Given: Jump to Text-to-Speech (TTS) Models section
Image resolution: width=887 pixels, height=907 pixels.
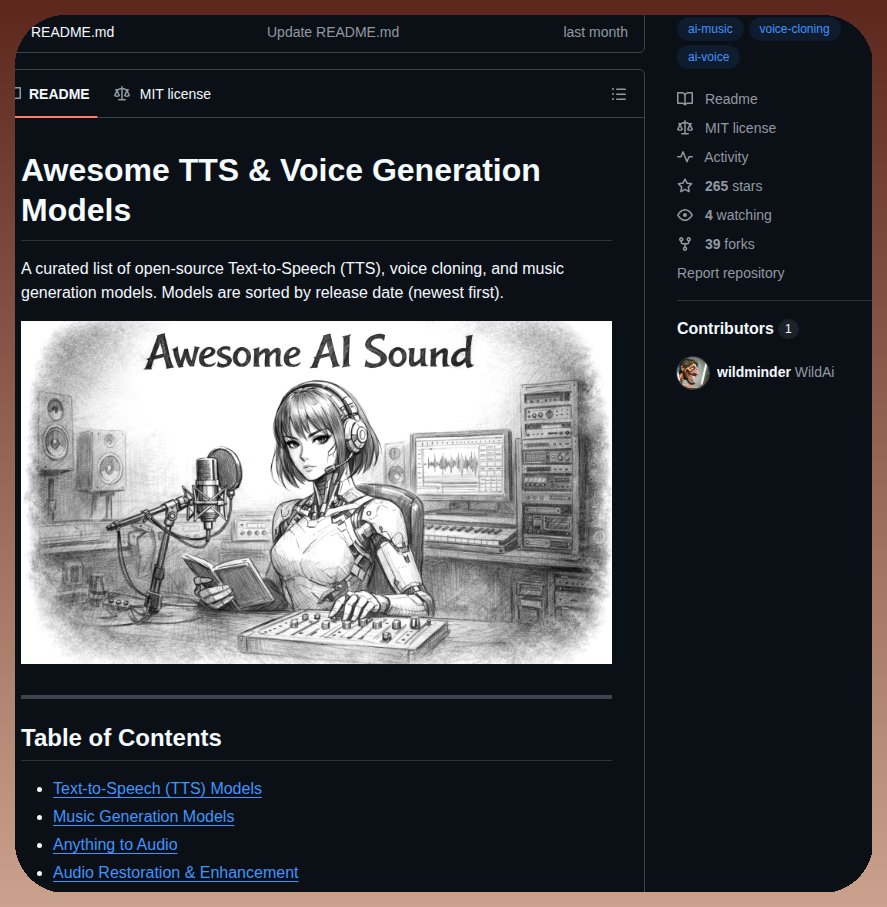Looking at the screenshot, I should [x=157, y=788].
